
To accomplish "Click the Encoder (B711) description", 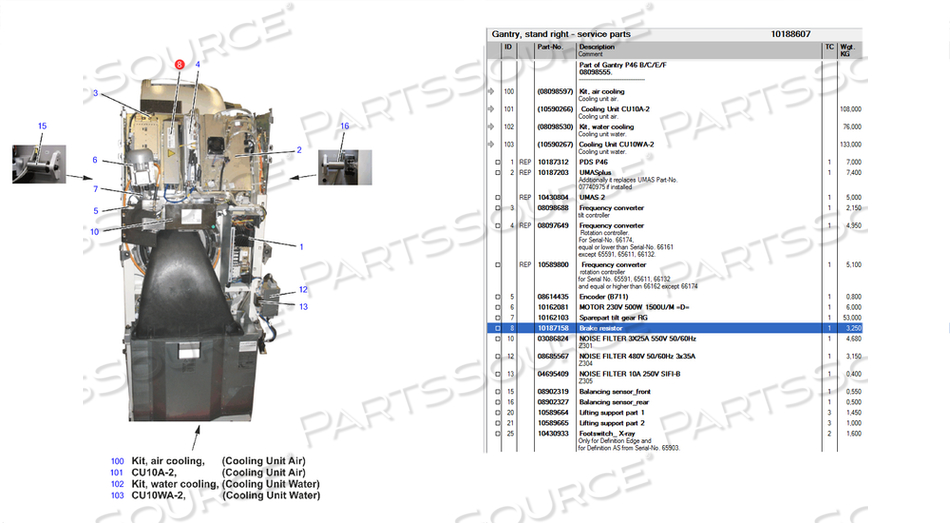I will 604,297.
